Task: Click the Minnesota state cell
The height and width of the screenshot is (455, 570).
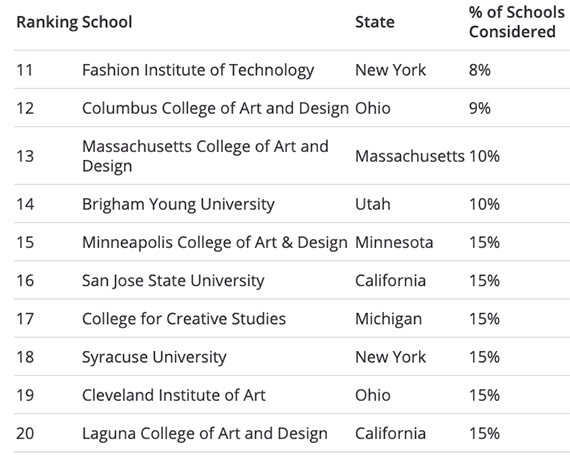Action: pyautogui.click(x=394, y=242)
